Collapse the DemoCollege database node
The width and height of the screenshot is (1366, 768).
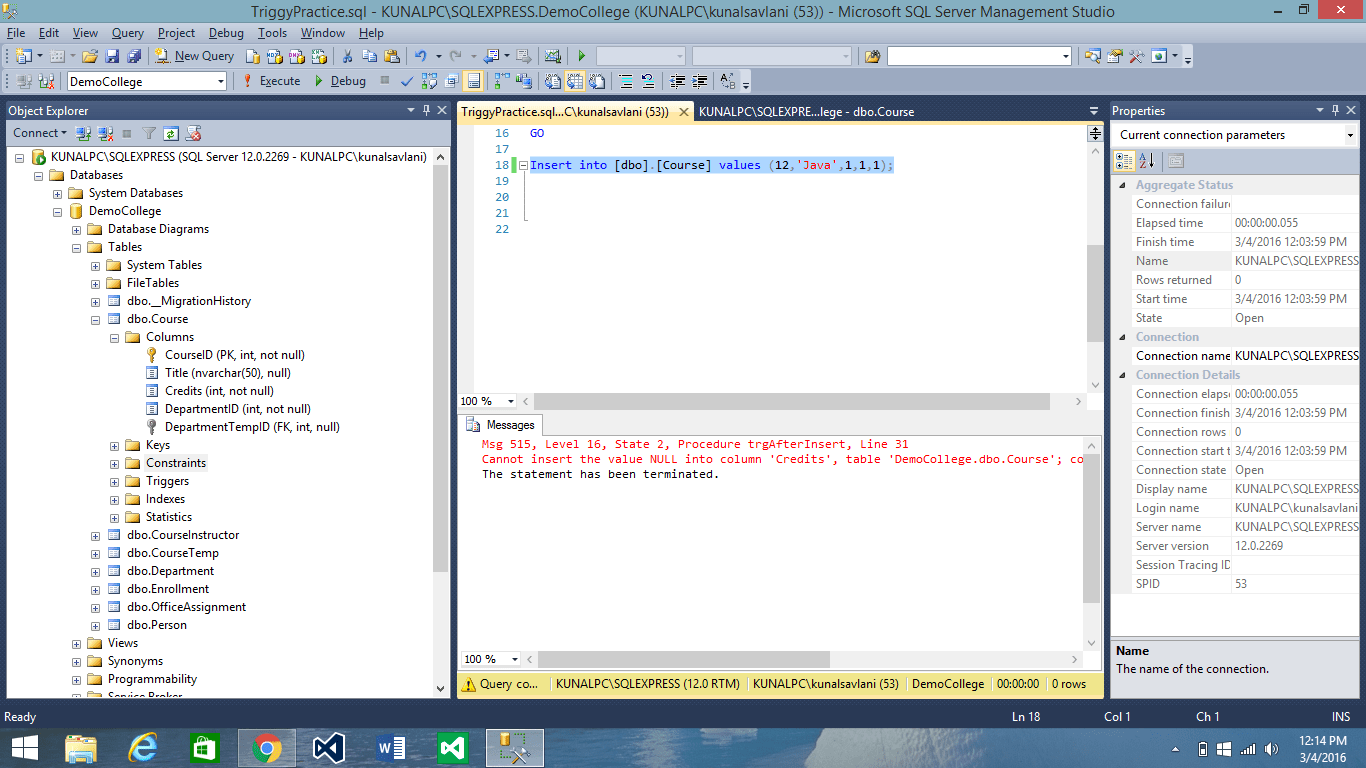(x=58, y=211)
